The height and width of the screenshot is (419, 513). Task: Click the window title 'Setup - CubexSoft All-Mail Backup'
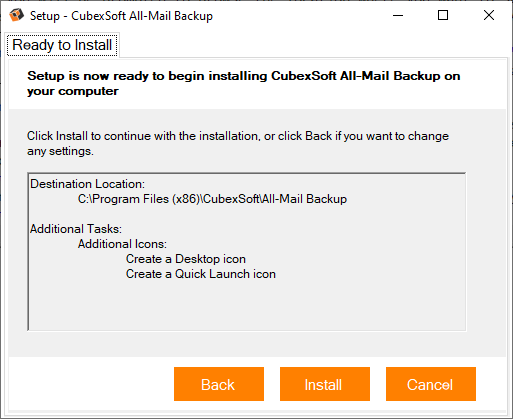121,16
